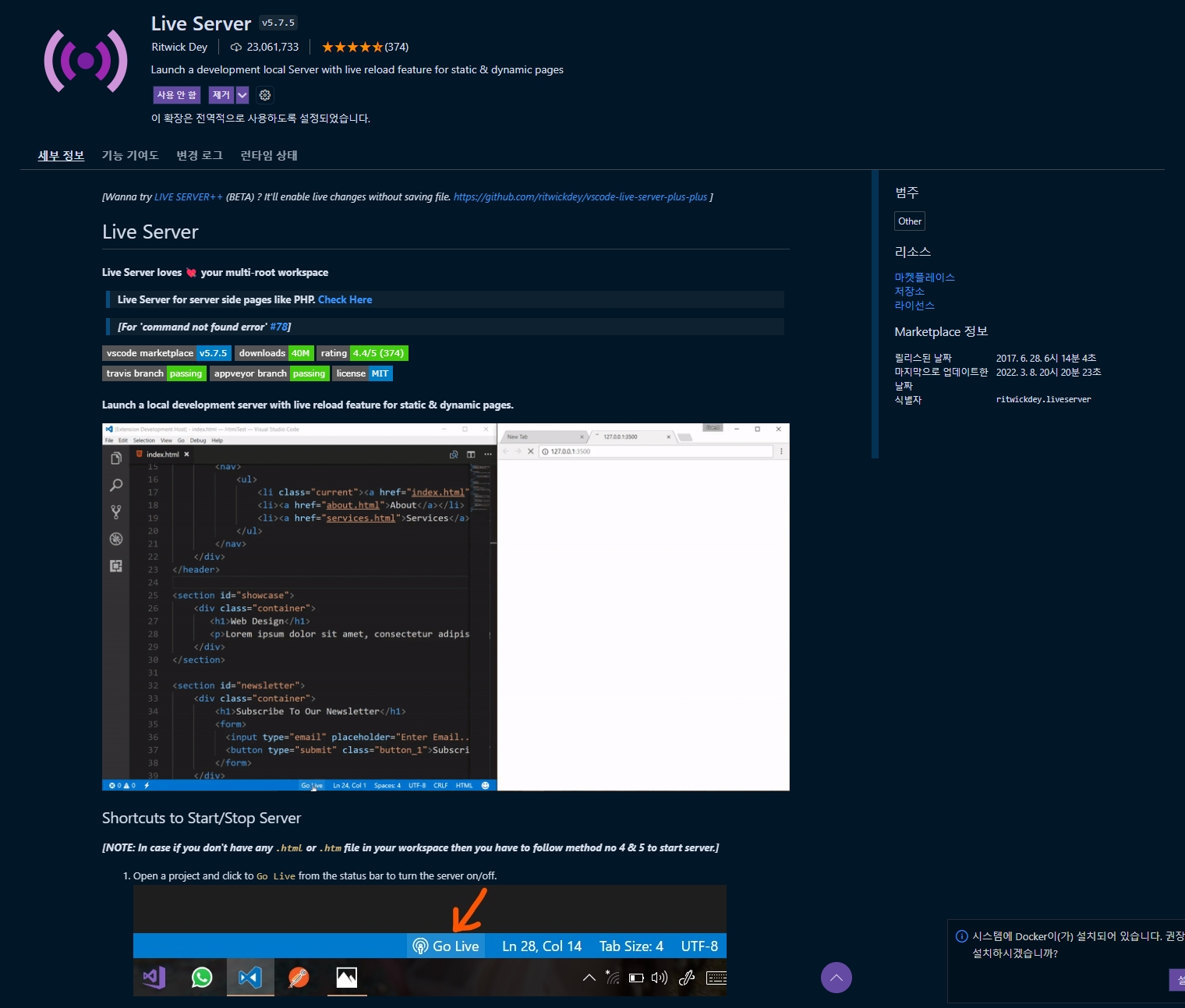Viewport: 1185px width, 1008px height.
Task: Click the ritwickdey.liveserver identifier text
Action: (x=1043, y=400)
